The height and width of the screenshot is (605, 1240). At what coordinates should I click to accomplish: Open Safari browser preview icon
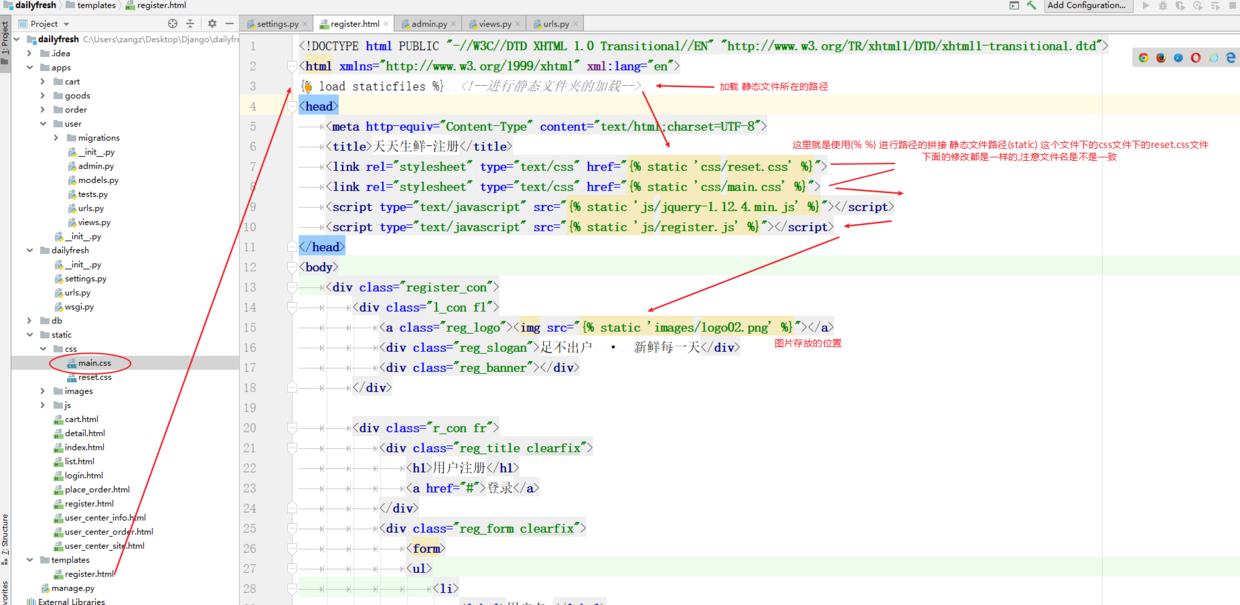tap(1178, 58)
